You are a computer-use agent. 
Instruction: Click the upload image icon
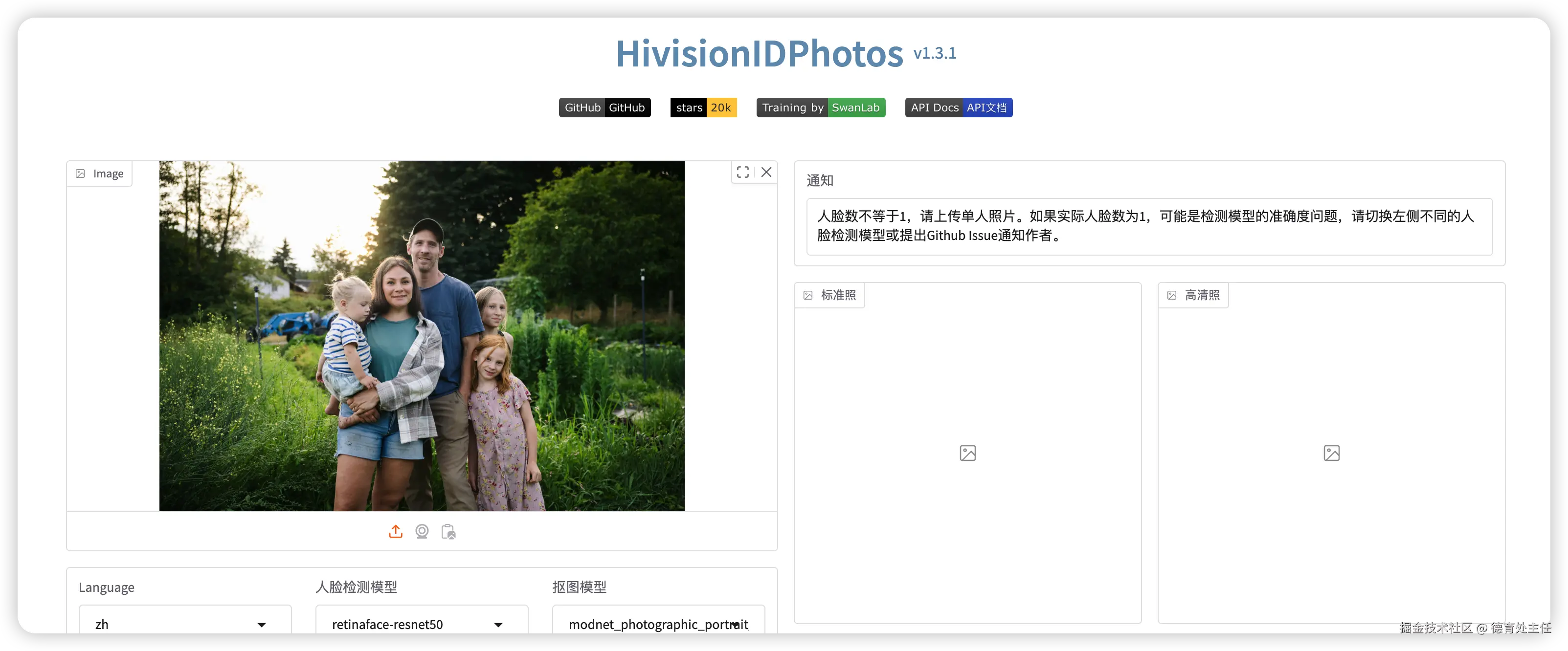(x=396, y=531)
